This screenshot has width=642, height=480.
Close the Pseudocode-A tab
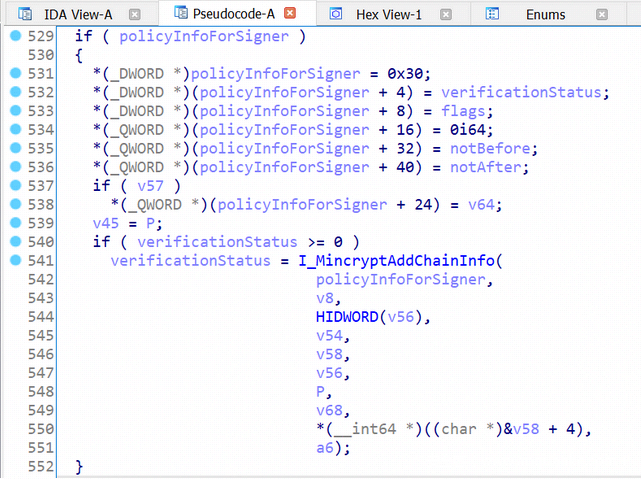[x=290, y=14]
